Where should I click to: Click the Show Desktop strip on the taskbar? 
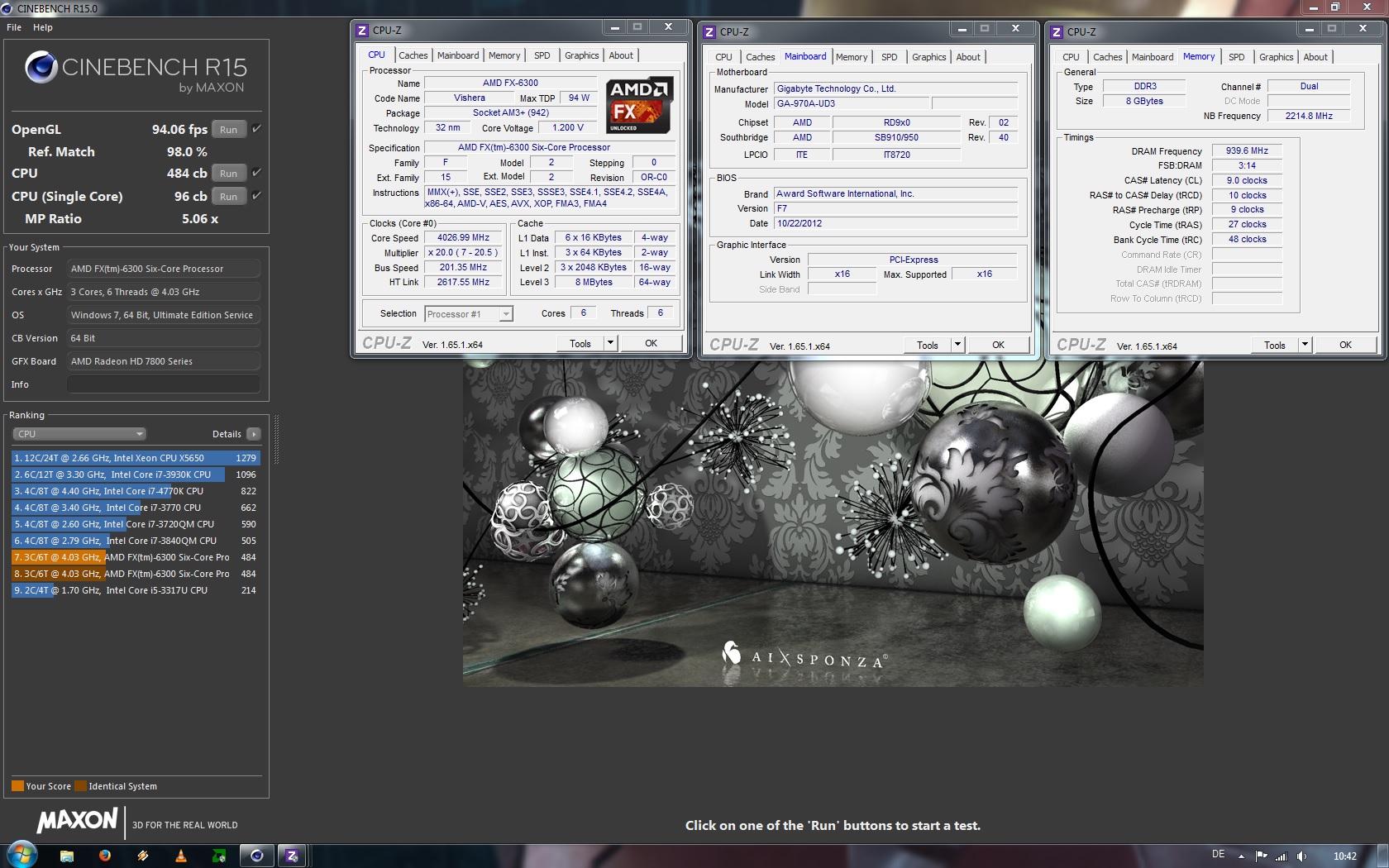(x=1383, y=856)
